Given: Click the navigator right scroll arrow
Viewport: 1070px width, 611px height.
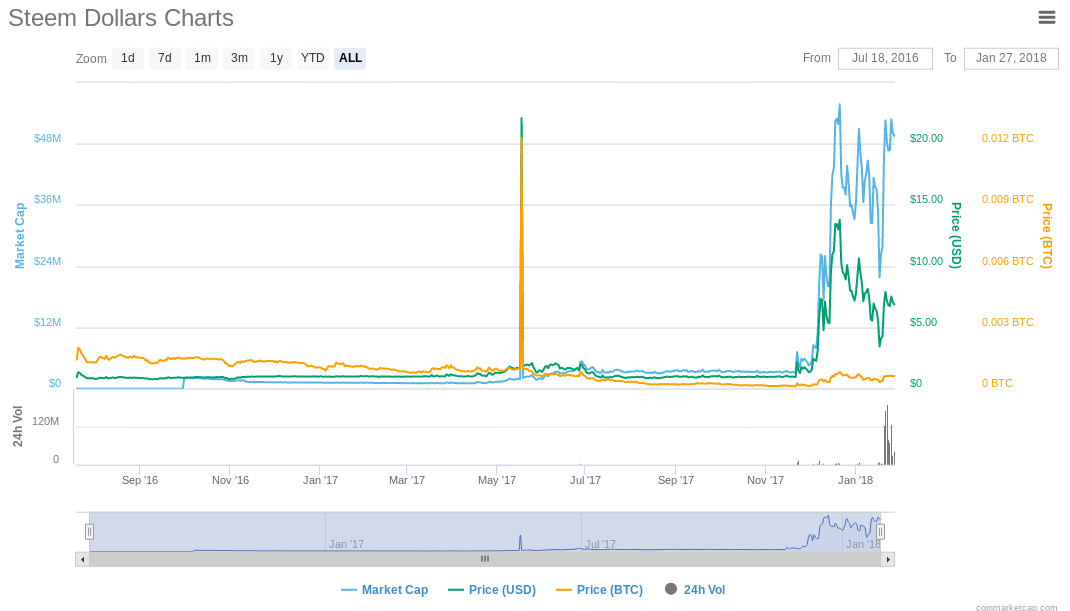Looking at the screenshot, I should click(x=888, y=559).
